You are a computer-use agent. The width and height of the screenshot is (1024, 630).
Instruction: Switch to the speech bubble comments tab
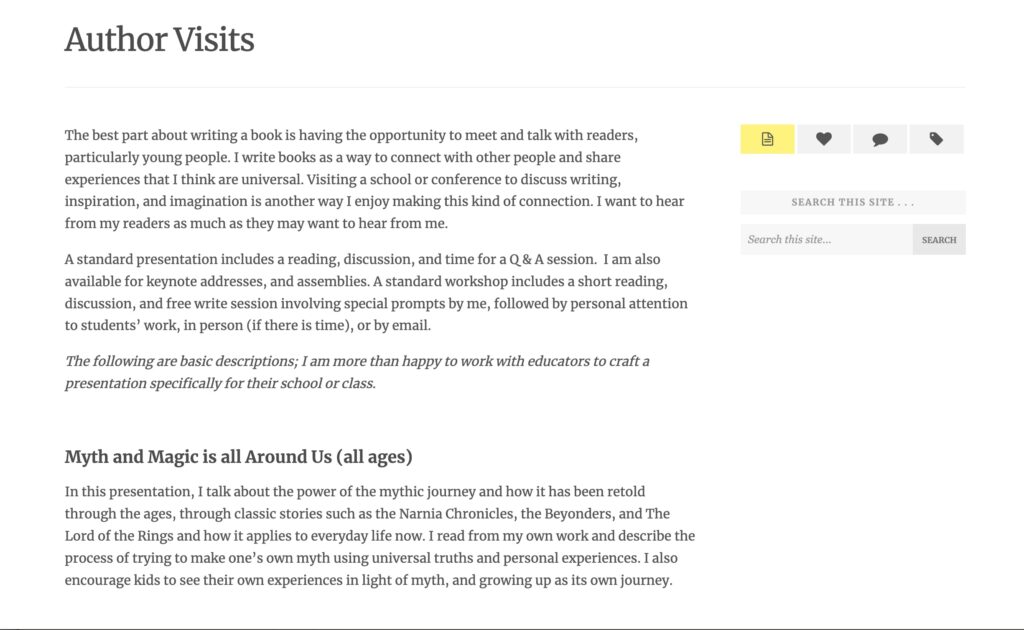coord(880,139)
